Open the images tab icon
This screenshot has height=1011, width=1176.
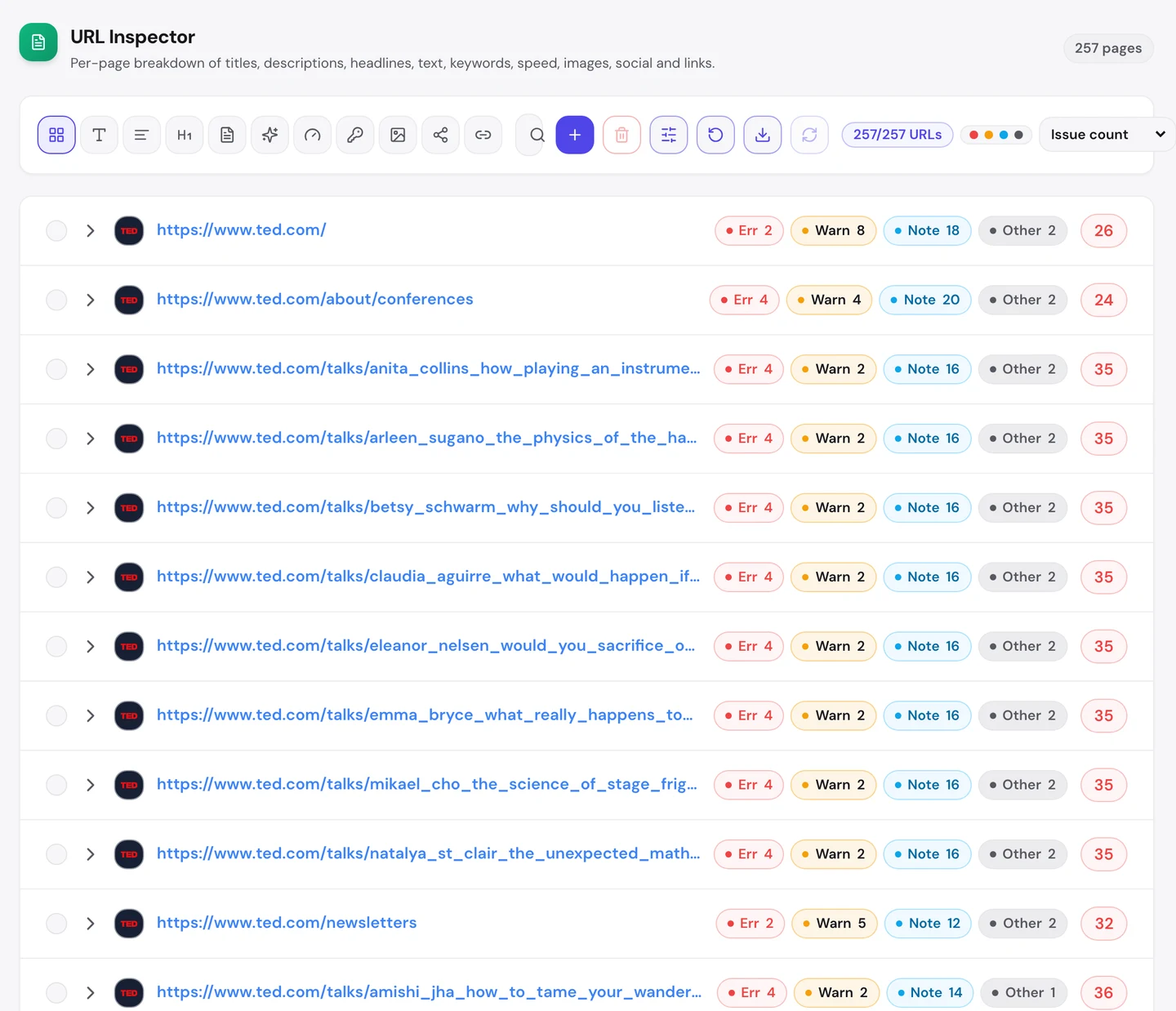pyautogui.click(x=398, y=135)
